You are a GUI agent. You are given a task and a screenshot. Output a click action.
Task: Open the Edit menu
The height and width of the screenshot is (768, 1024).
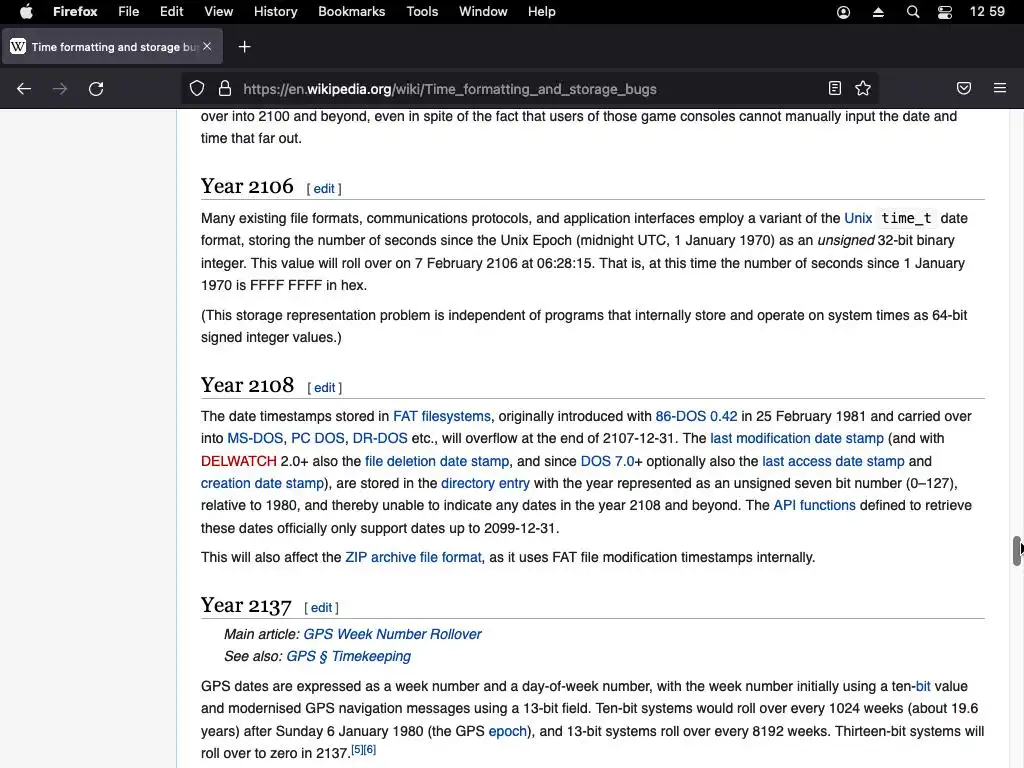171,12
